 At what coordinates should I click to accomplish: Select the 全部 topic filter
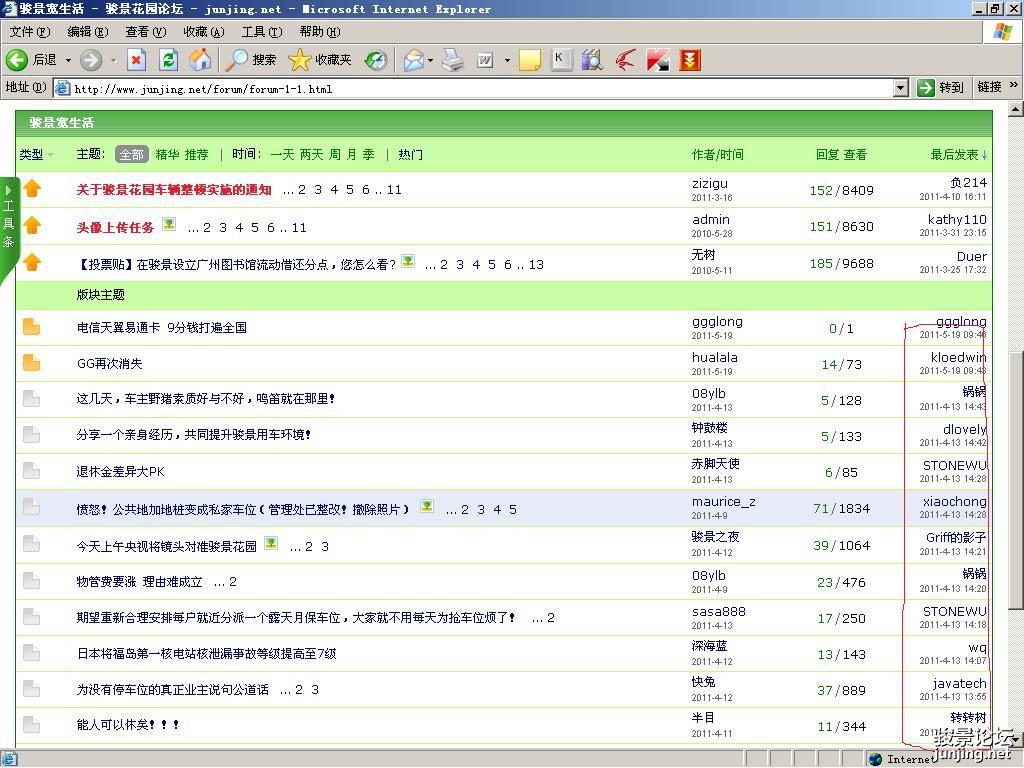[x=132, y=154]
